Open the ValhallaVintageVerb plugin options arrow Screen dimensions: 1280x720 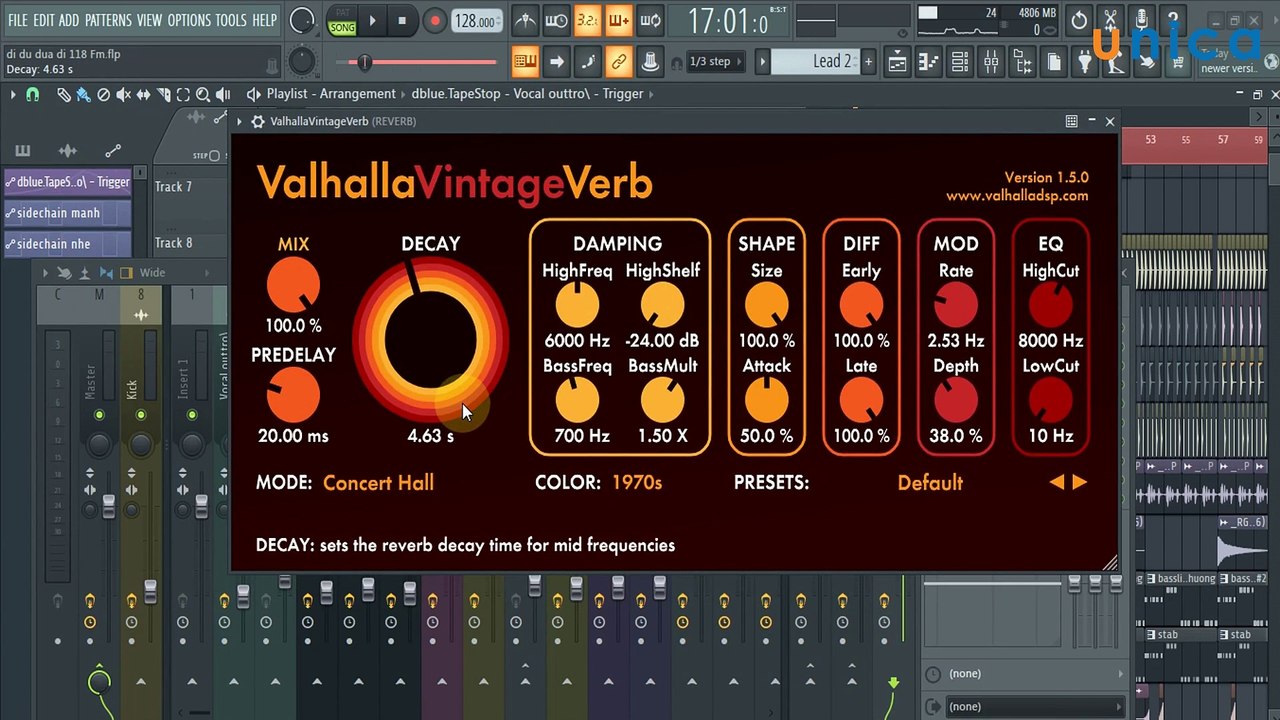239,121
